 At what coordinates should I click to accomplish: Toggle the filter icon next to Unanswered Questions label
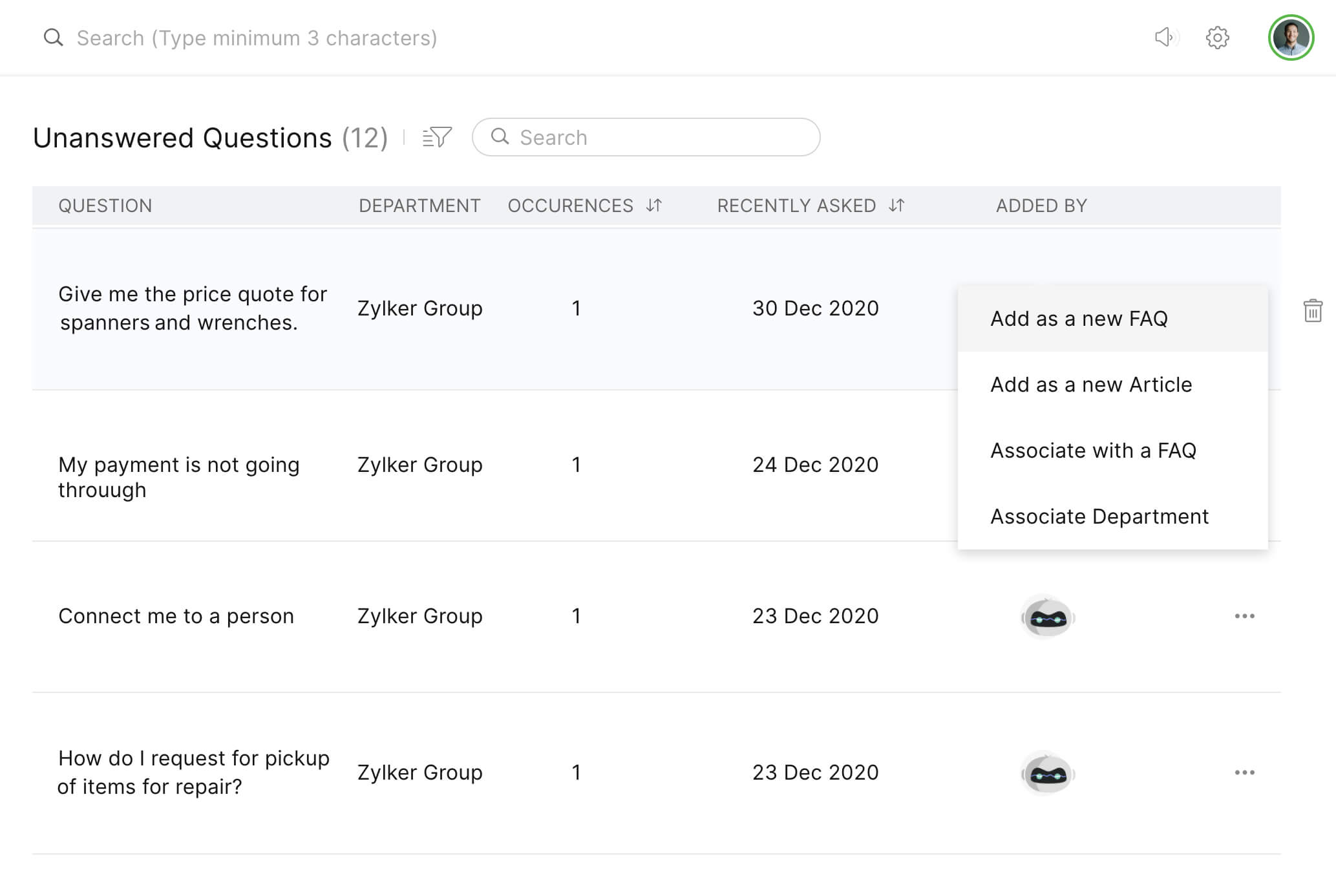[436, 137]
